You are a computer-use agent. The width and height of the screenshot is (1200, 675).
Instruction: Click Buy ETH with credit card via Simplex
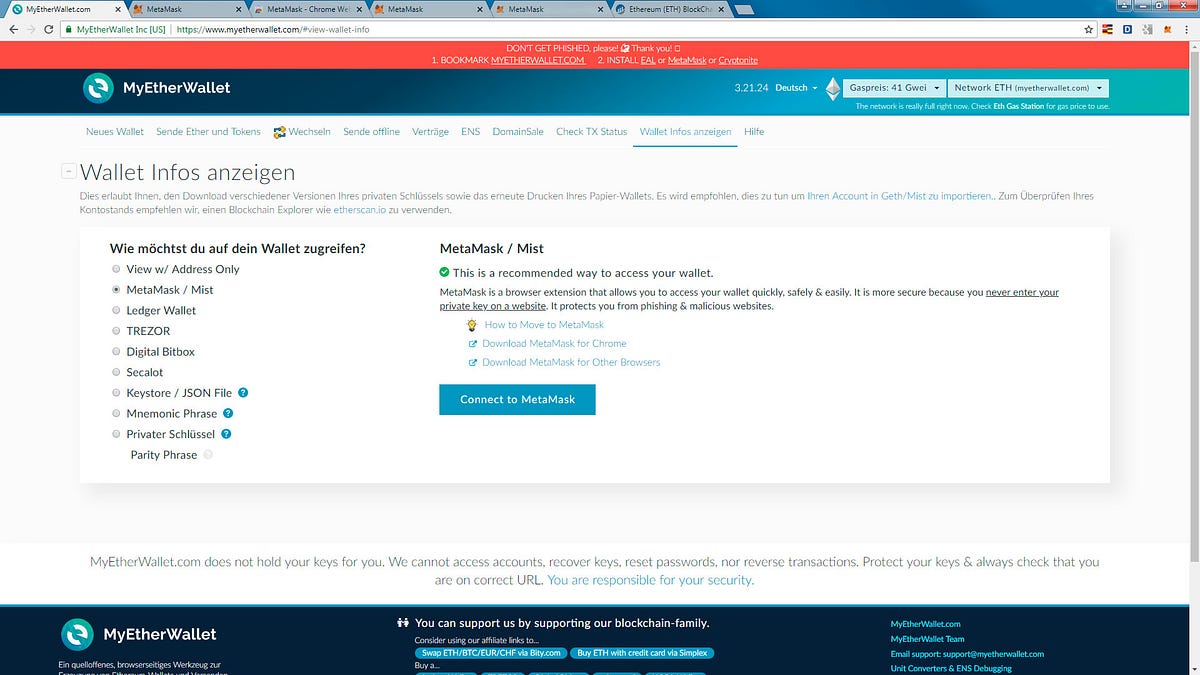[642, 653]
